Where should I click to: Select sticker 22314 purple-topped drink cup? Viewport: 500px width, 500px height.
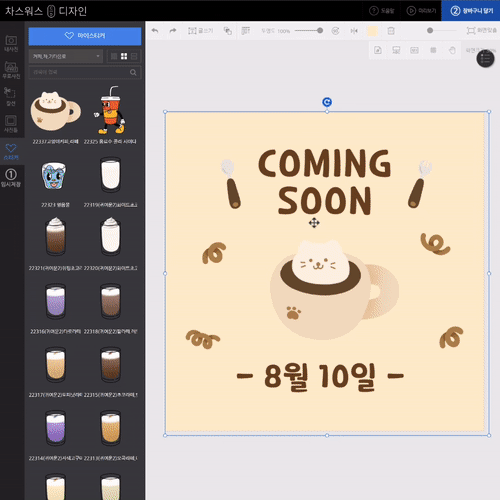coord(56,428)
